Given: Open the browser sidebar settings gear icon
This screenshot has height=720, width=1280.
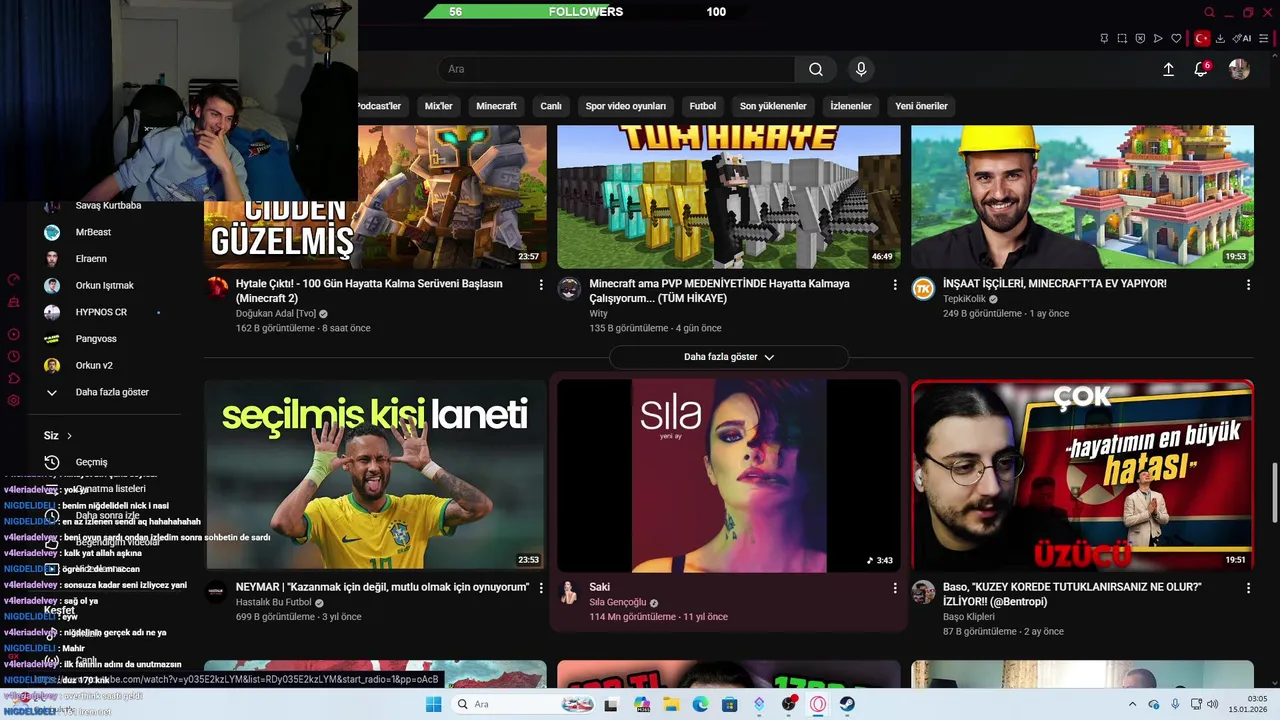Looking at the screenshot, I should click(14, 400).
